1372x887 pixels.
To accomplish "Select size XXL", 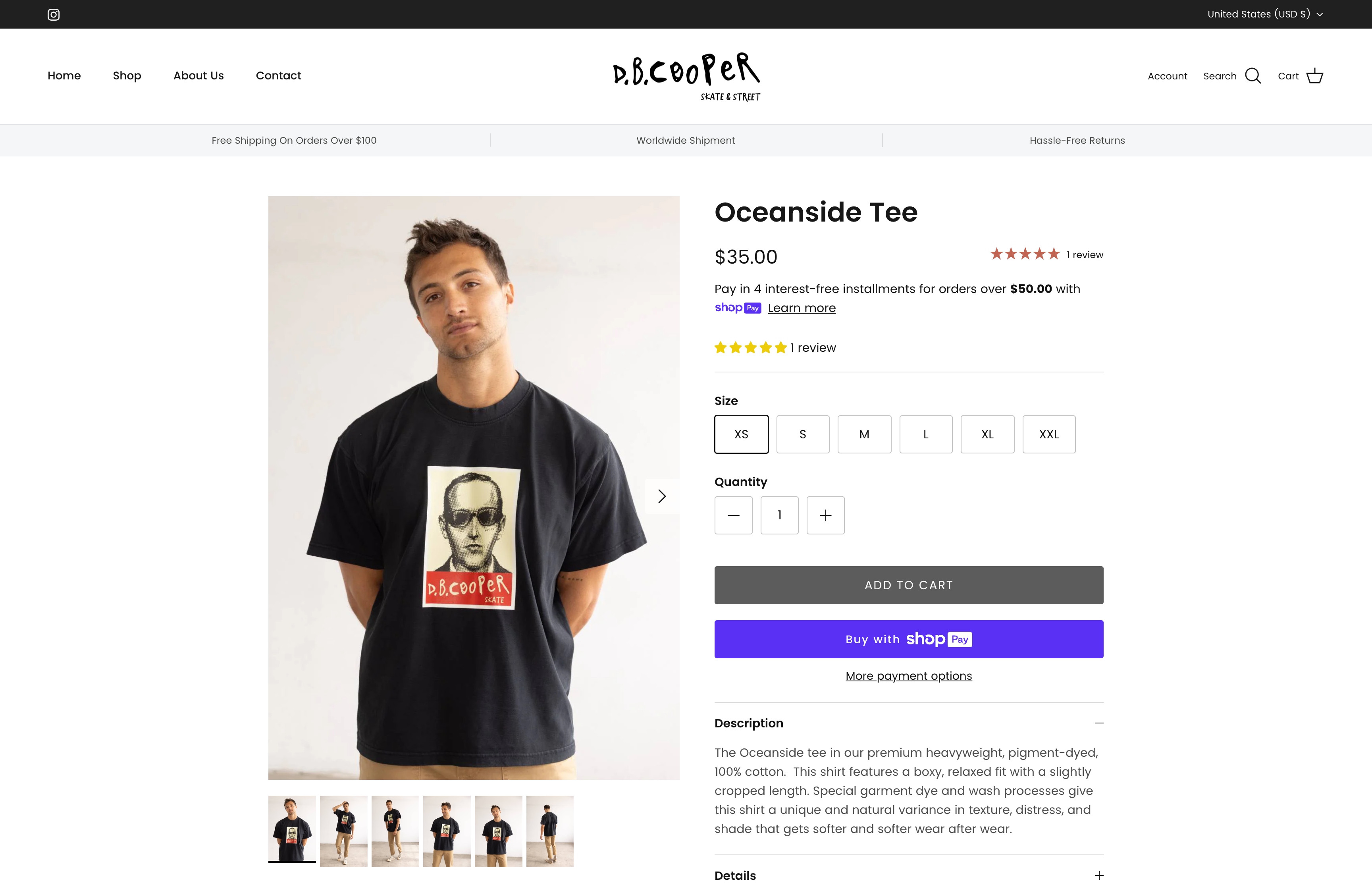I will pyautogui.click(x=1048, y=434).
